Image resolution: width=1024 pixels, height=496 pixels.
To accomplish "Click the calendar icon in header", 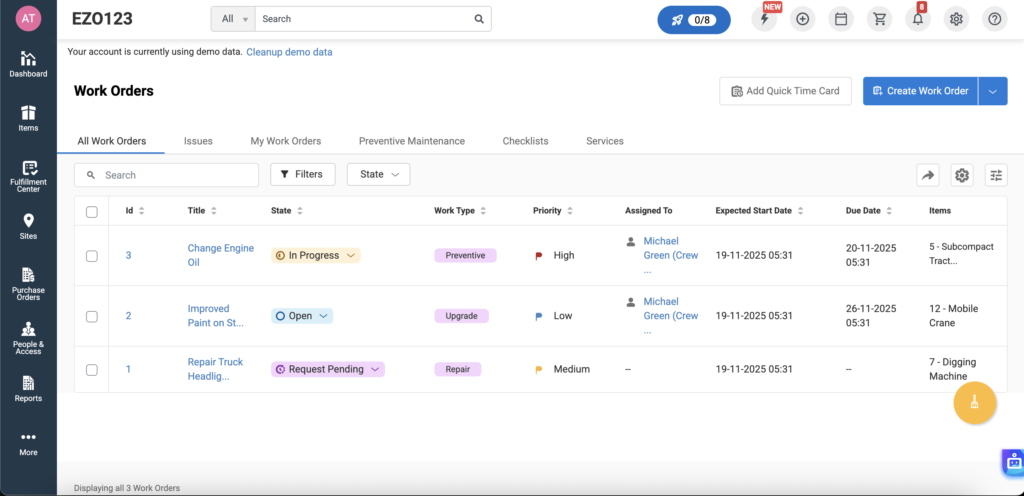I will [x=841, y=19].
